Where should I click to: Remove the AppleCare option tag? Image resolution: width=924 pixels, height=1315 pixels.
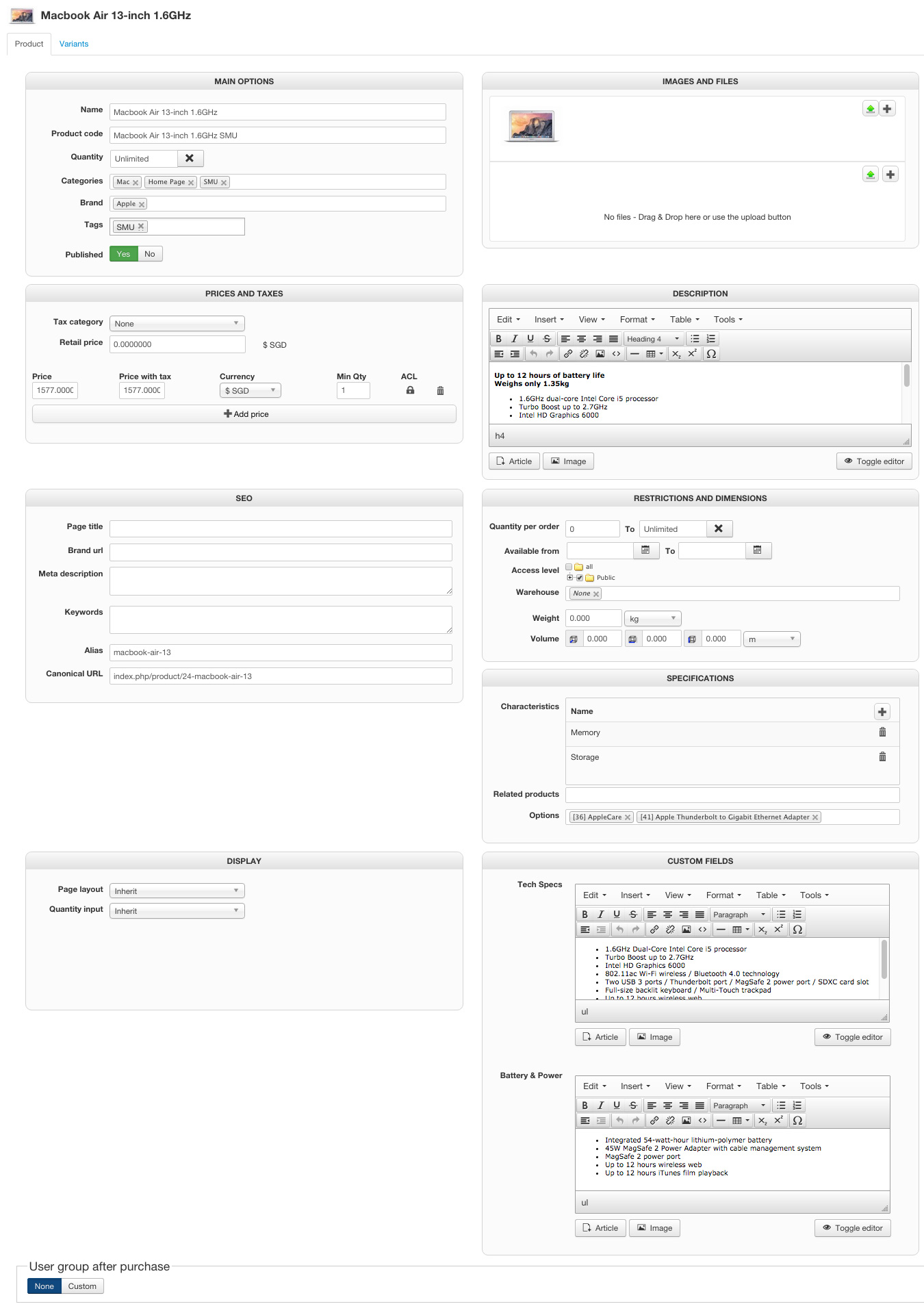(x=628, y=817)
